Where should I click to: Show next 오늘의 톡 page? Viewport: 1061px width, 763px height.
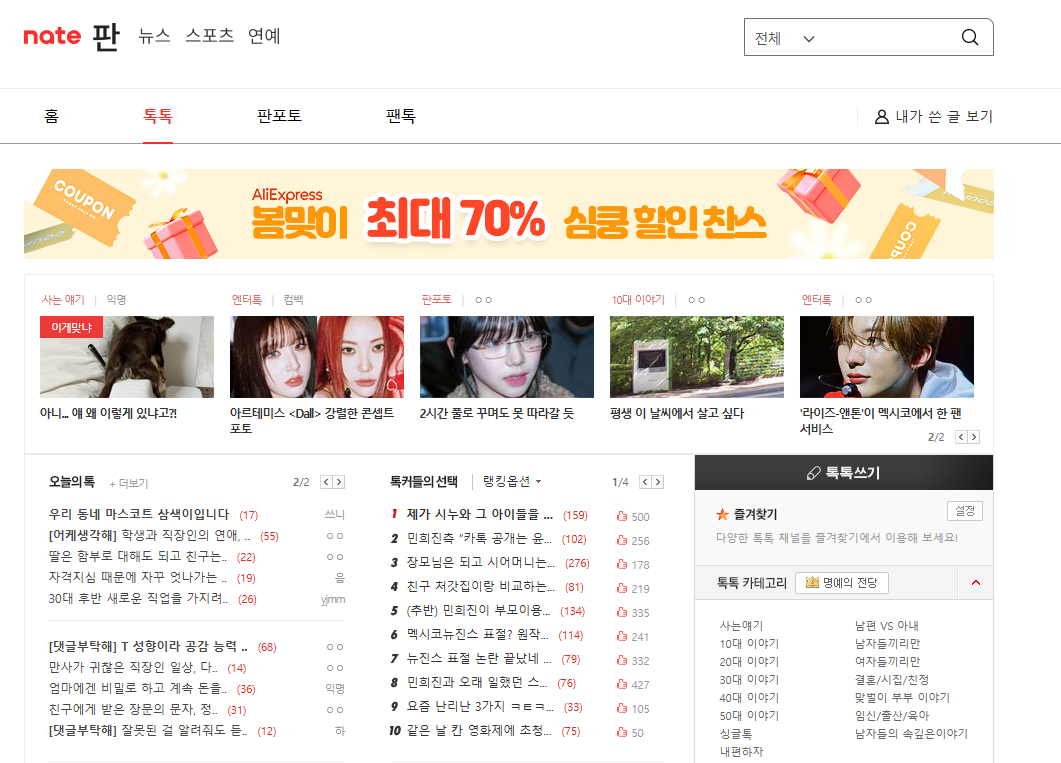[x=339, y=482]
